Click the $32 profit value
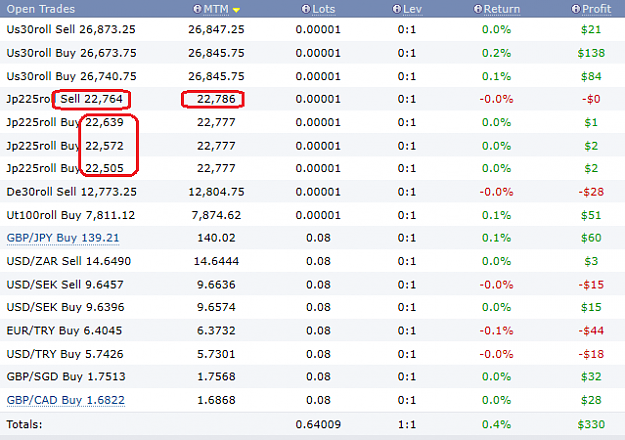Viewport: 625px width, 440px height. tap(591, 377)
